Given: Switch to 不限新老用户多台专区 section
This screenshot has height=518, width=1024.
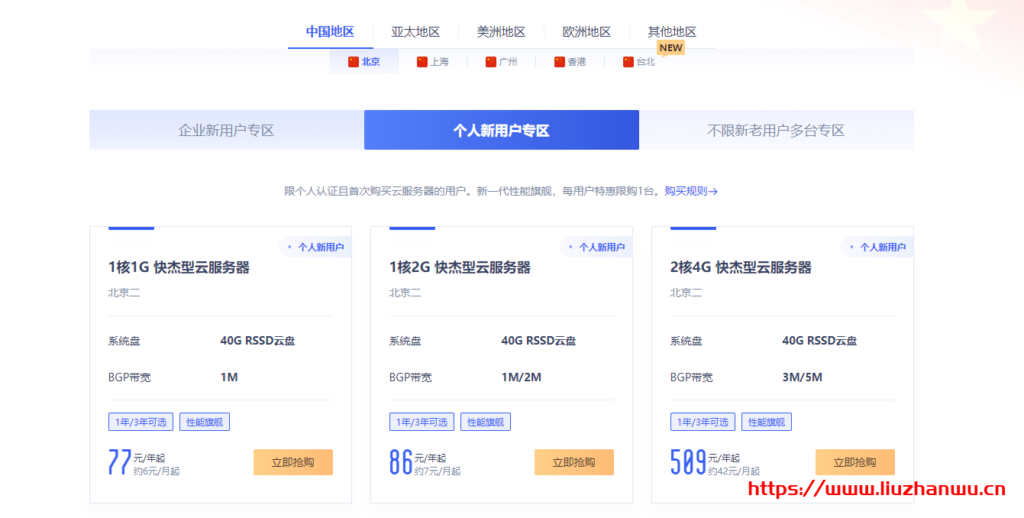Looking at the screenshot, I should tap(776, 130).
